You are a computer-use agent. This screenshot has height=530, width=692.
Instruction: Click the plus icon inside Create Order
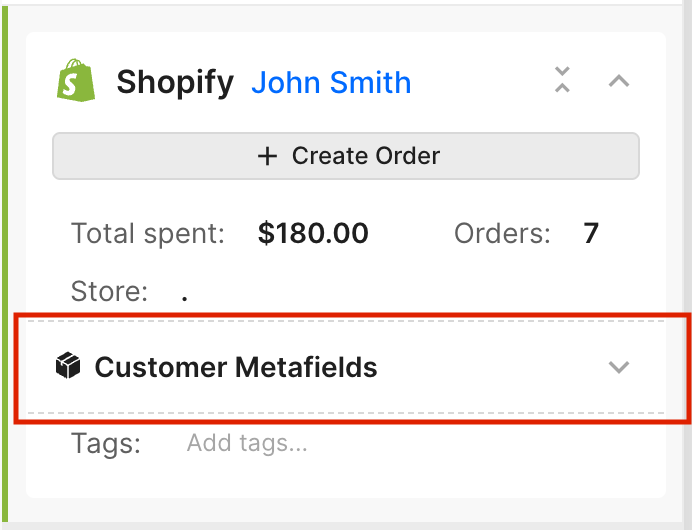[267, 156]
